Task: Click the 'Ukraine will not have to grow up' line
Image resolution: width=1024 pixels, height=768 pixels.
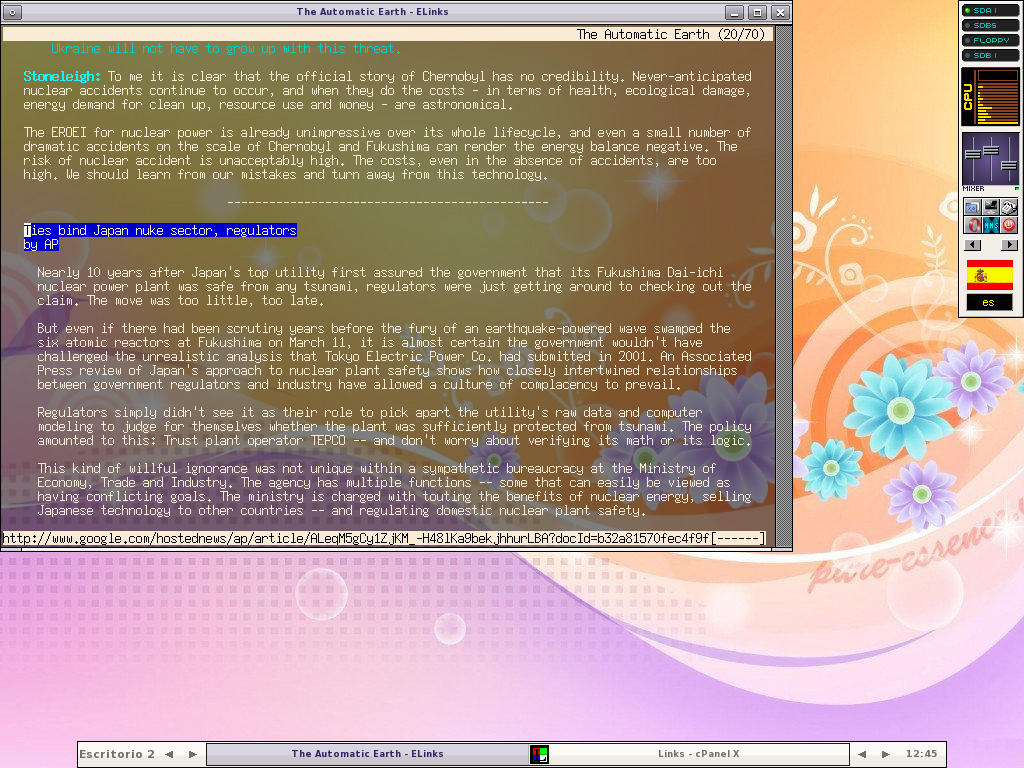Action: click(226, 48)
